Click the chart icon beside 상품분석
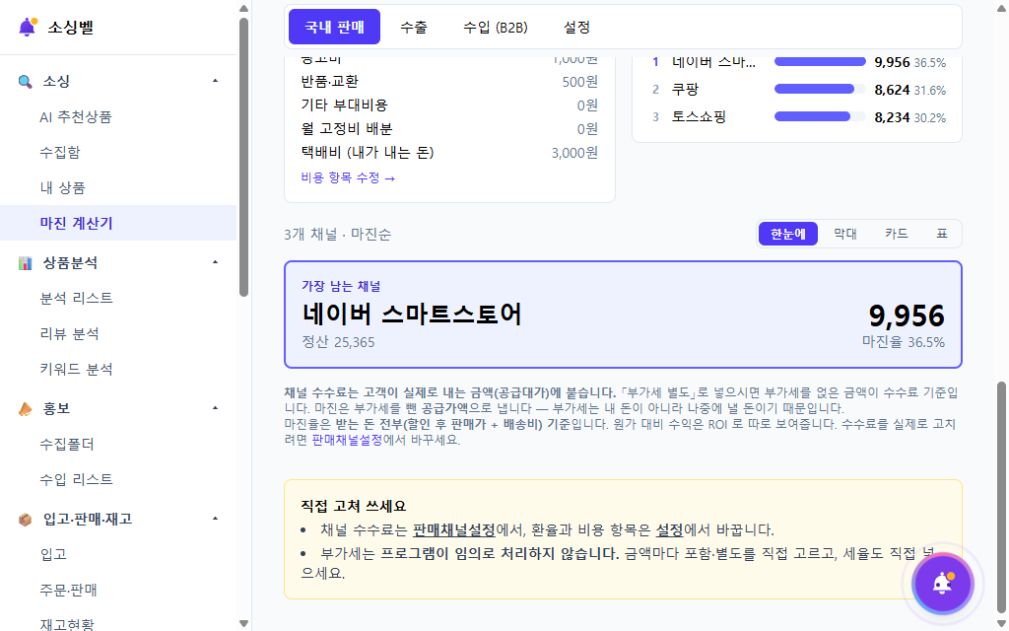 (25, 263)
